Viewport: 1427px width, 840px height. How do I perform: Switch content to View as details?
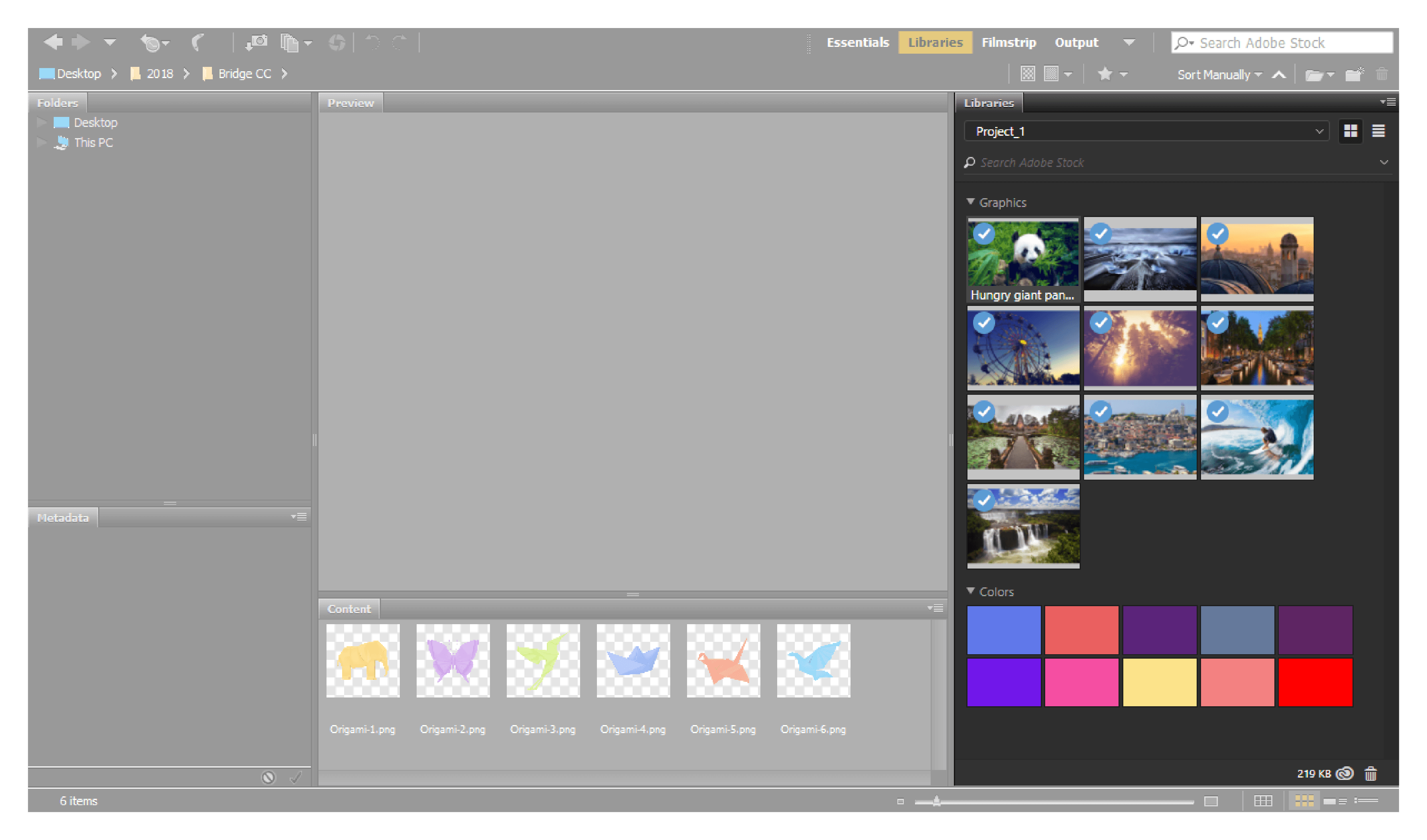pos(1335,801)
